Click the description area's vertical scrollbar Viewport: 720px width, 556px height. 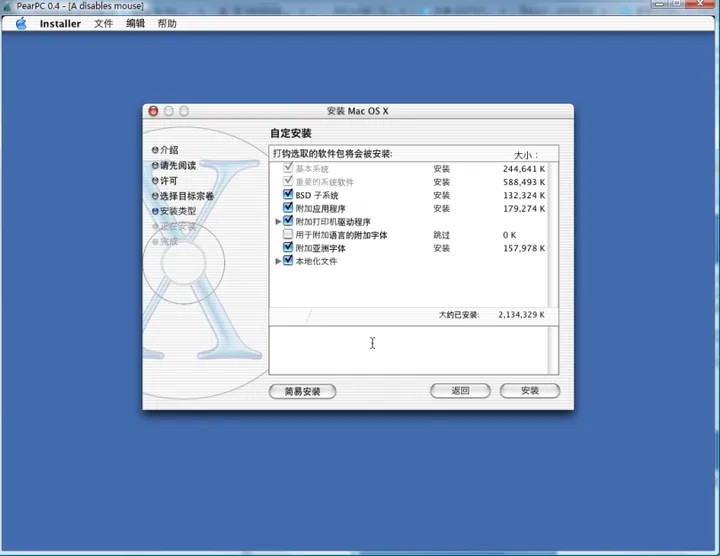[553, 350]
